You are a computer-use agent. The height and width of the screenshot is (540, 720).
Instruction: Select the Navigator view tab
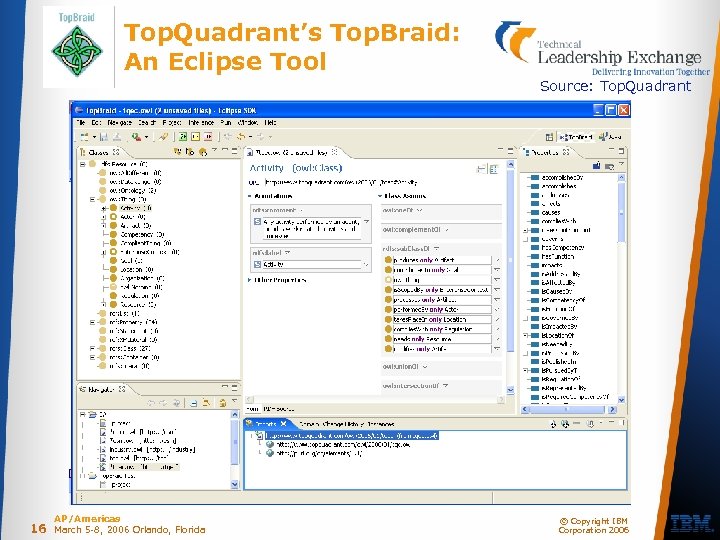pyautogui.click(x=103, y=389)
